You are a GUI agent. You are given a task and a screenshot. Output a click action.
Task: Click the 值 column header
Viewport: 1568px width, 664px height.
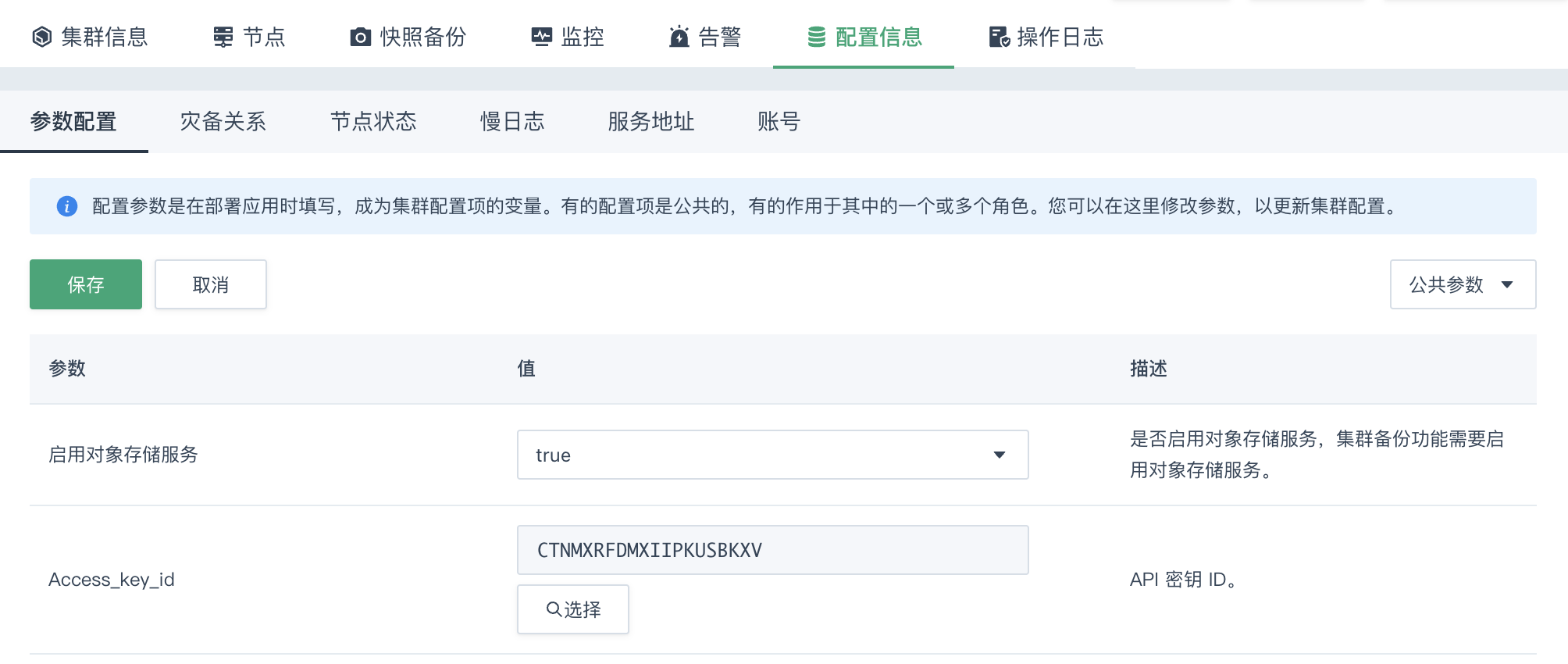[x=526, y=369]
